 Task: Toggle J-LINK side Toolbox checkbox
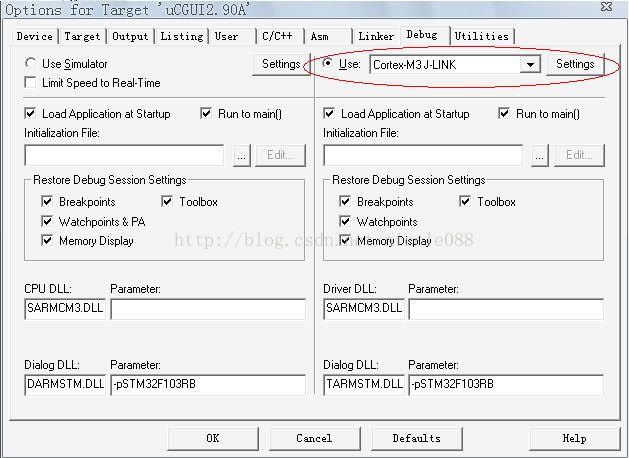click(465, 201)
